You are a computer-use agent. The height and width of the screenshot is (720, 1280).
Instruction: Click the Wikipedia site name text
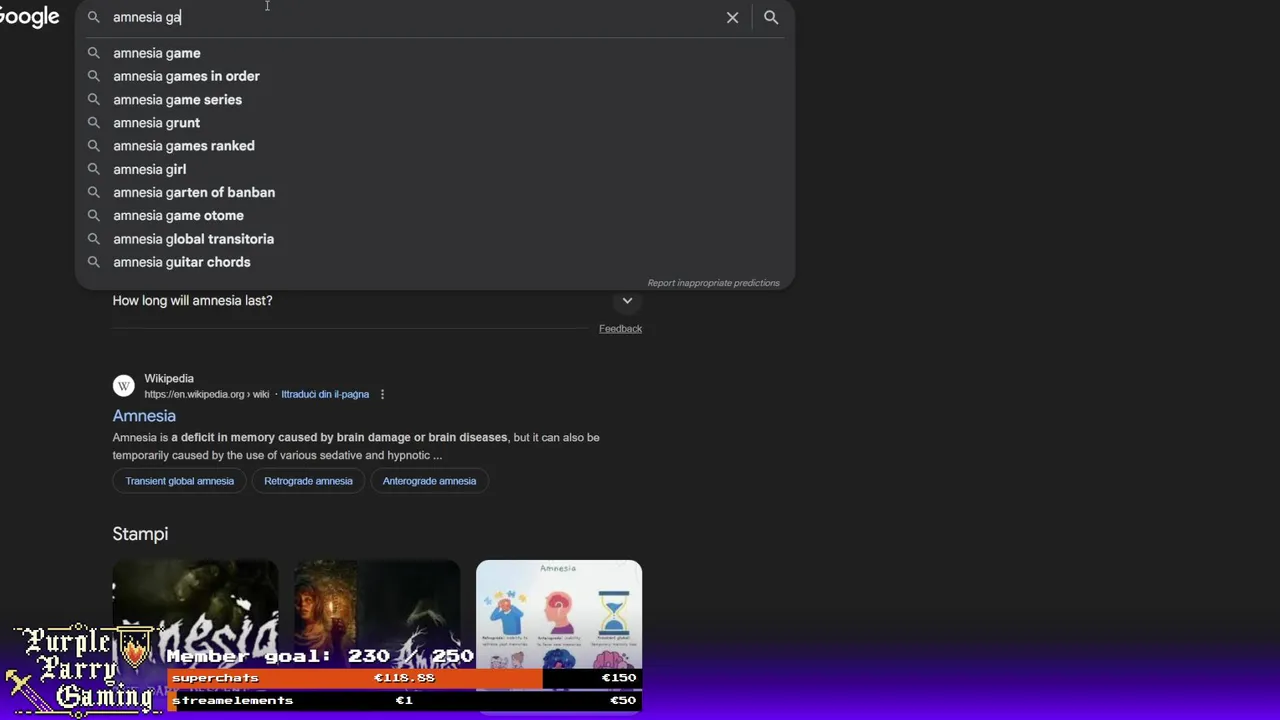[169, 379]
